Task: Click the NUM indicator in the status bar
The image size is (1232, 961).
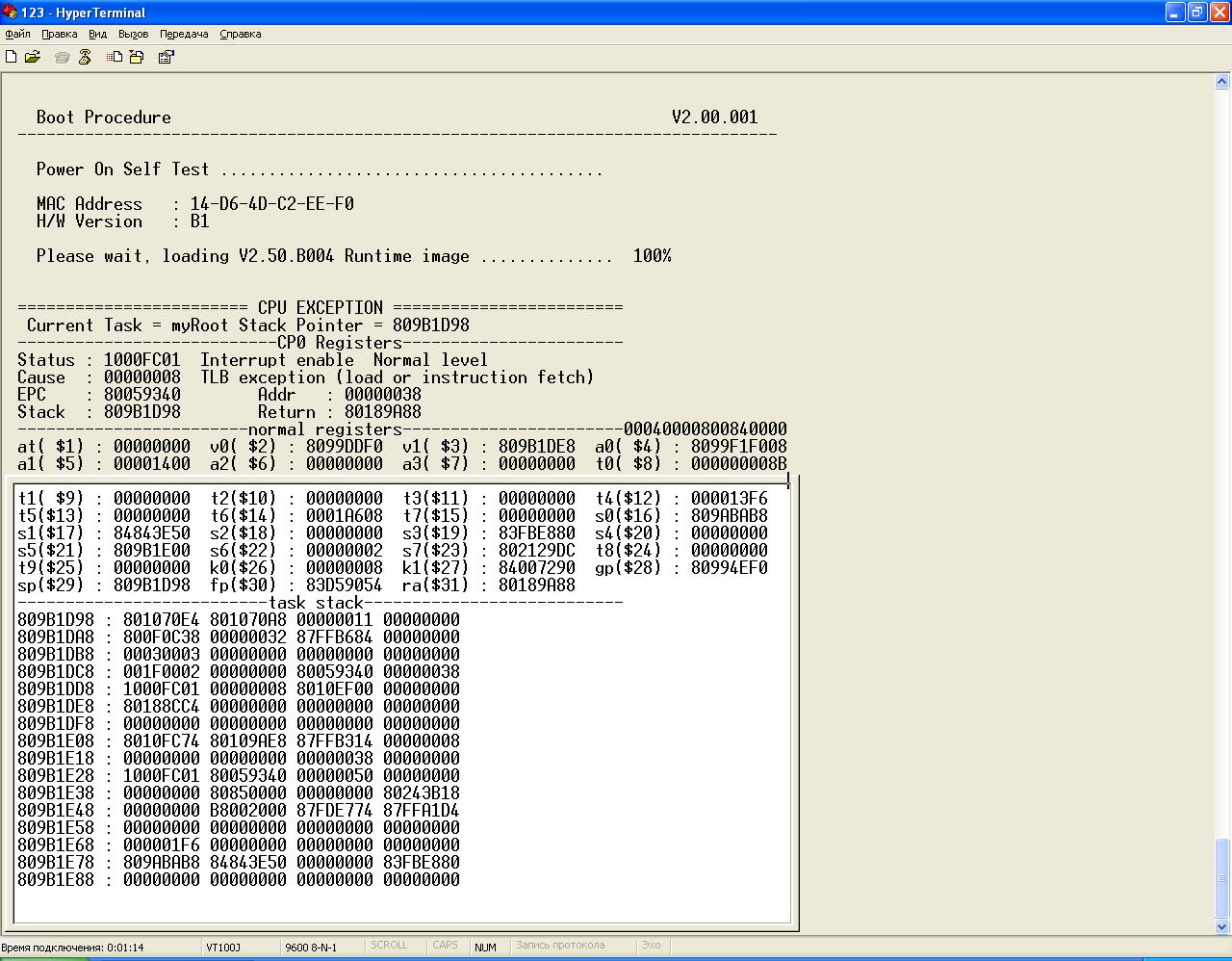Action: click(485, 947)
